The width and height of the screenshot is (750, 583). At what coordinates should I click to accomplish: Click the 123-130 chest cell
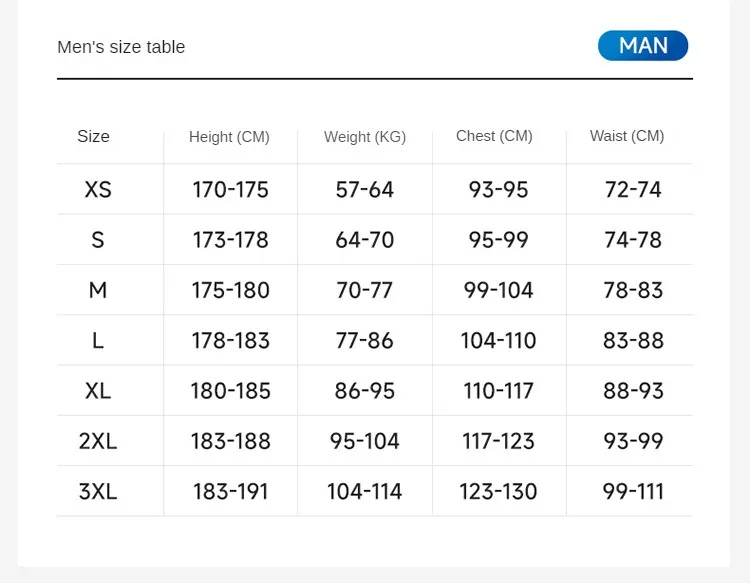coord(498,492)
